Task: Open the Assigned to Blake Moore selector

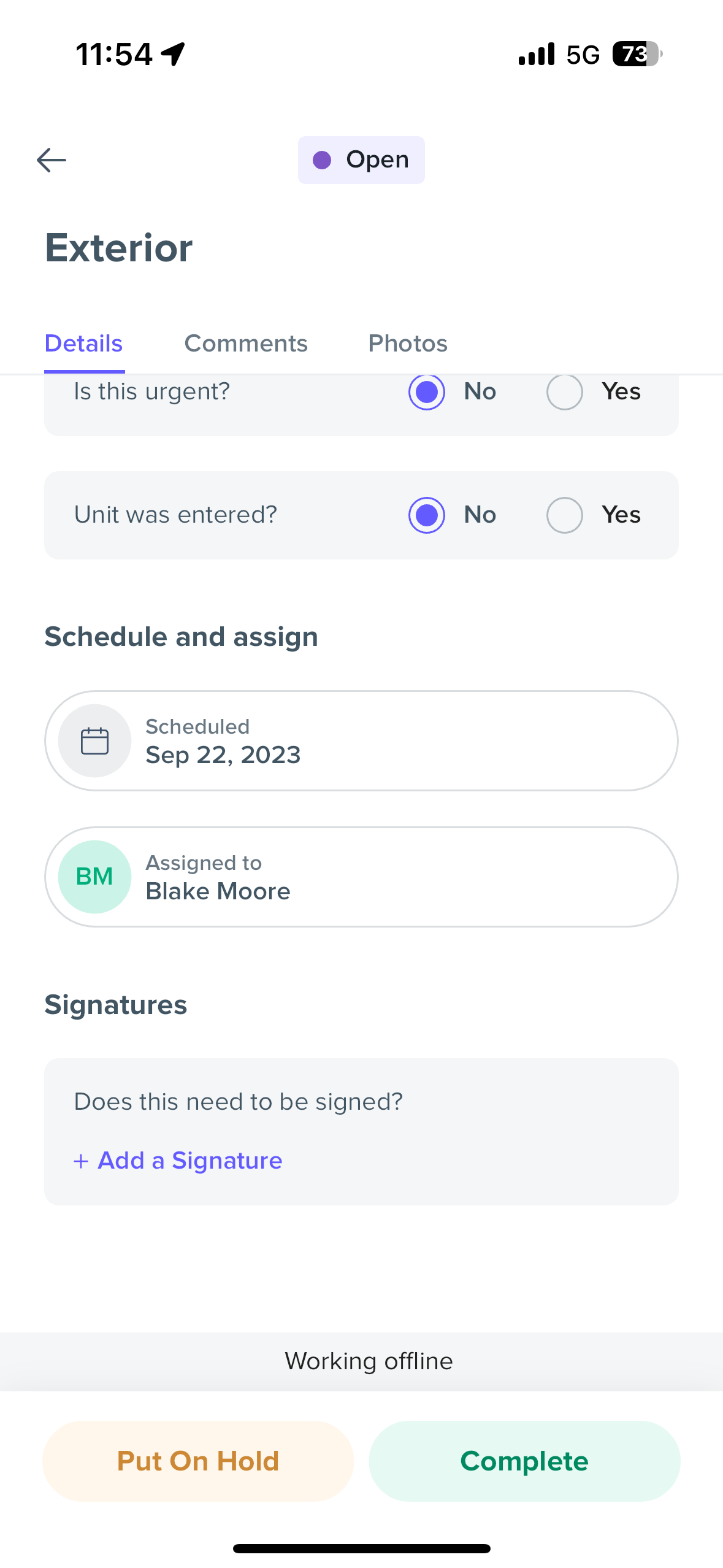Action: click(x=361, y=877)
